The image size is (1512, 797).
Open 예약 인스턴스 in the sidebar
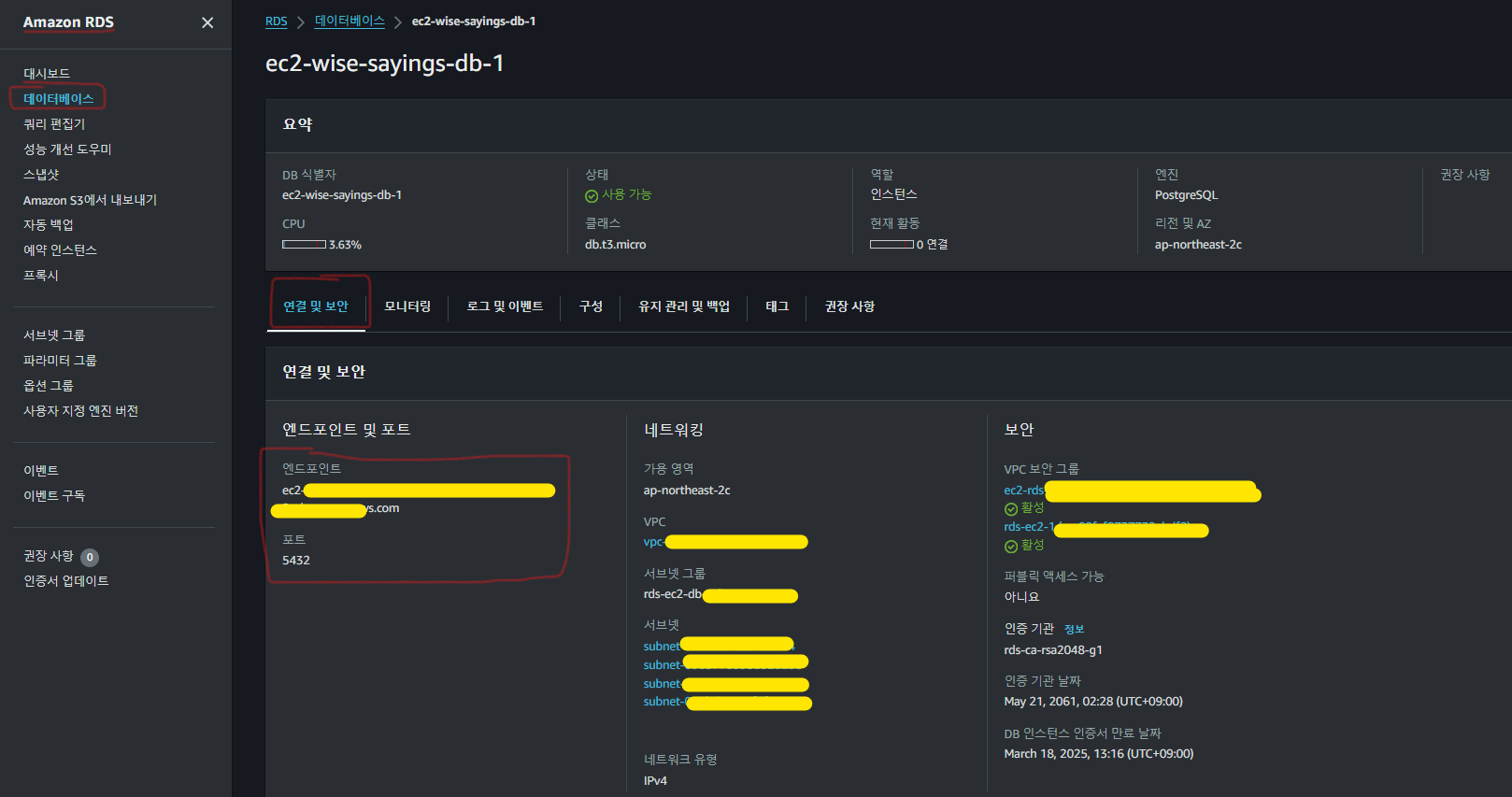60,249
